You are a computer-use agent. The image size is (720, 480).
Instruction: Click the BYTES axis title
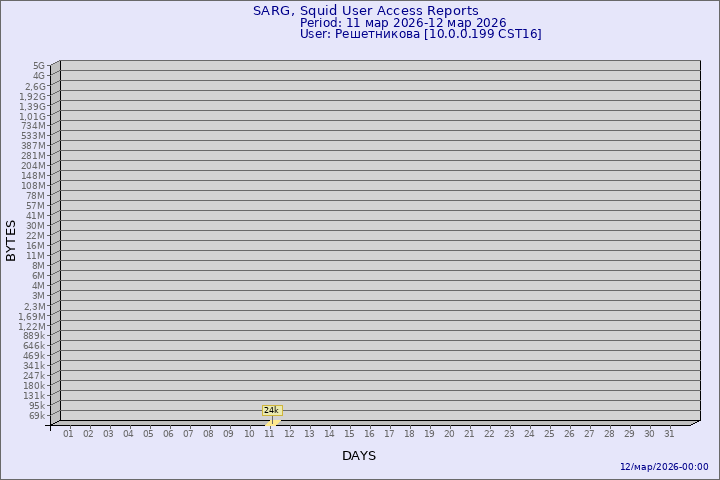pos(12,240)
